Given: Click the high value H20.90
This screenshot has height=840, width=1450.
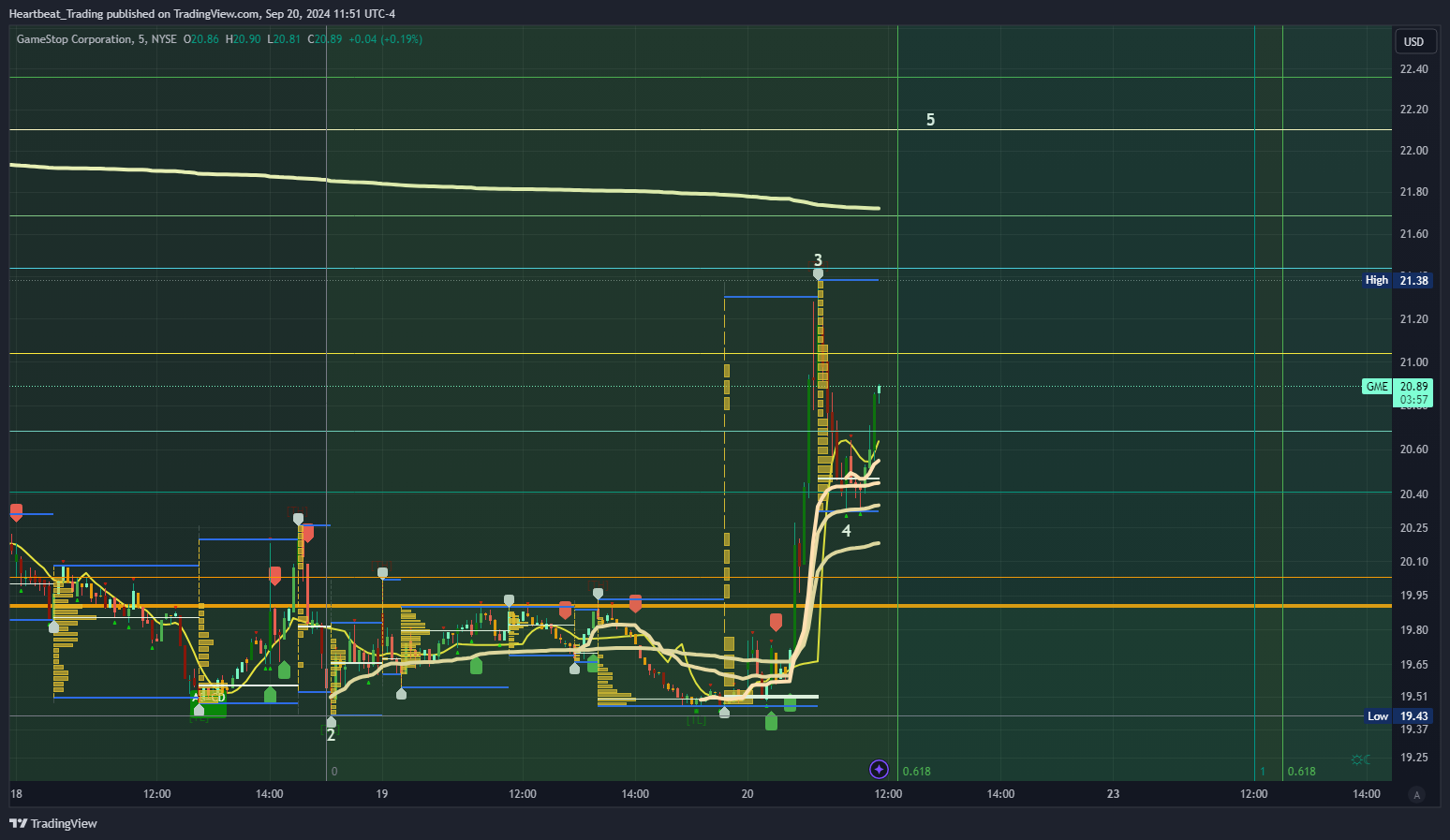Looking at the screenshot, I should pyautogui.click(x=244, y=39).
